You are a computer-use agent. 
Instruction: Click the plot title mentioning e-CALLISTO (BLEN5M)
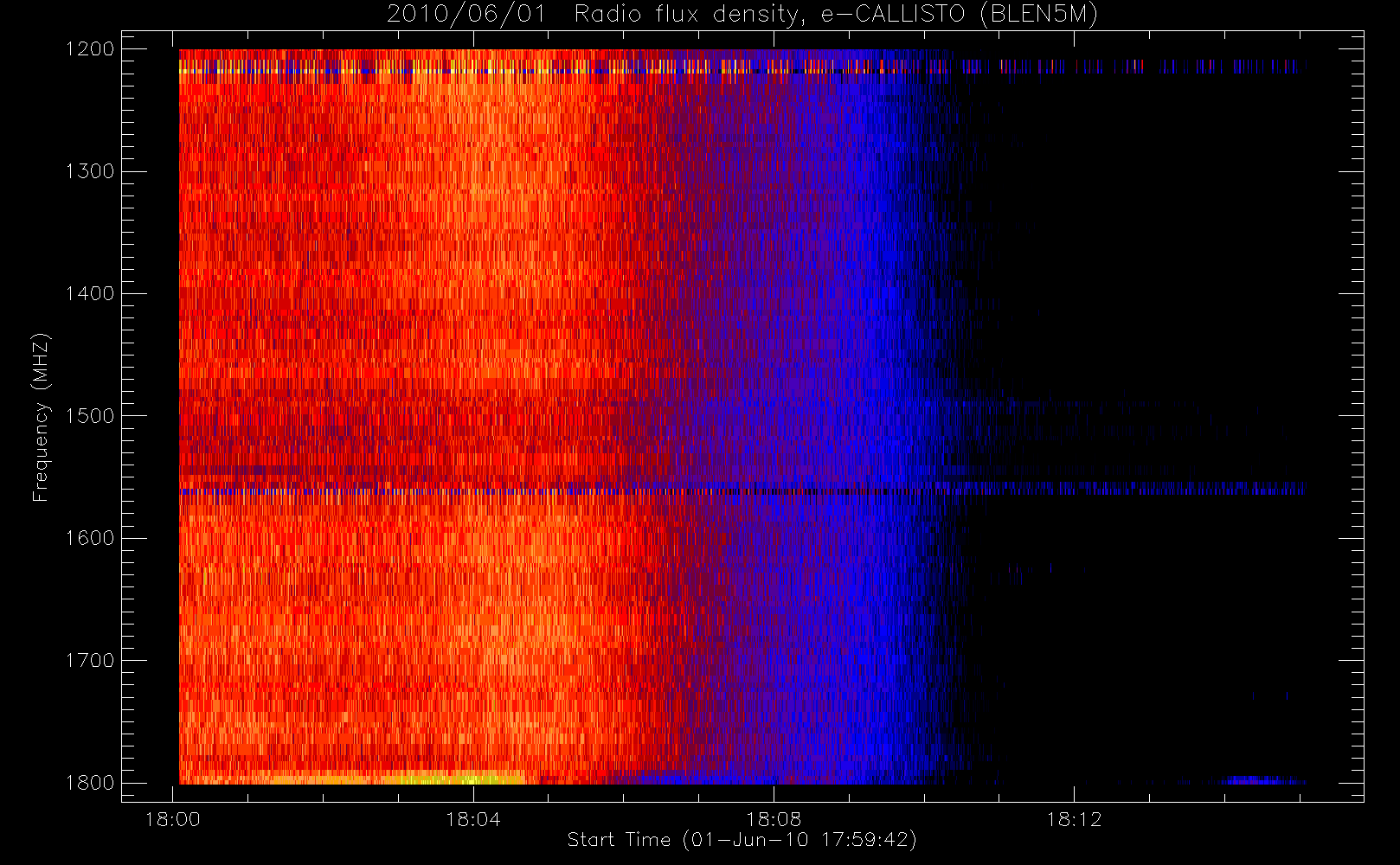tap(742, 14)
